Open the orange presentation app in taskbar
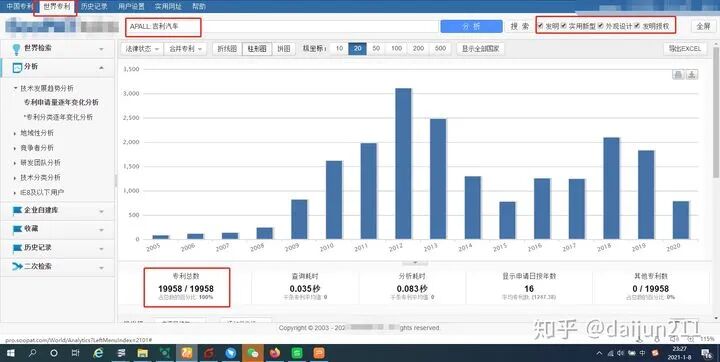The image size is (720, 362). tap(319, 353)
